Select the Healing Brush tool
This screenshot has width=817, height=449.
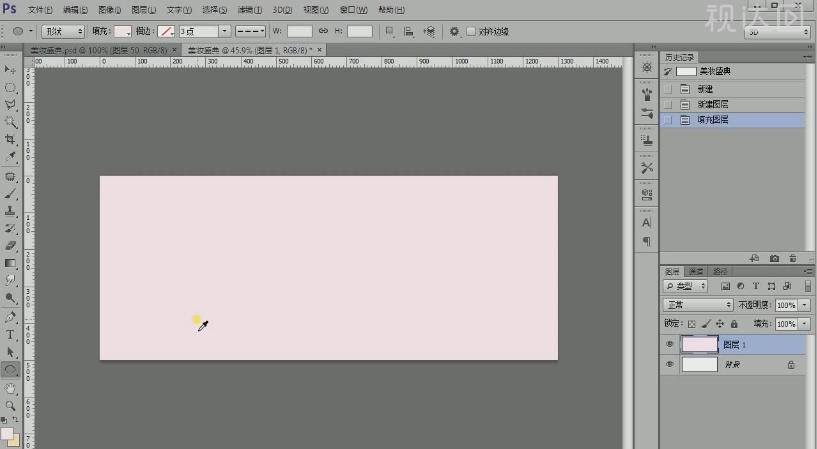click(x=10, y=177)
